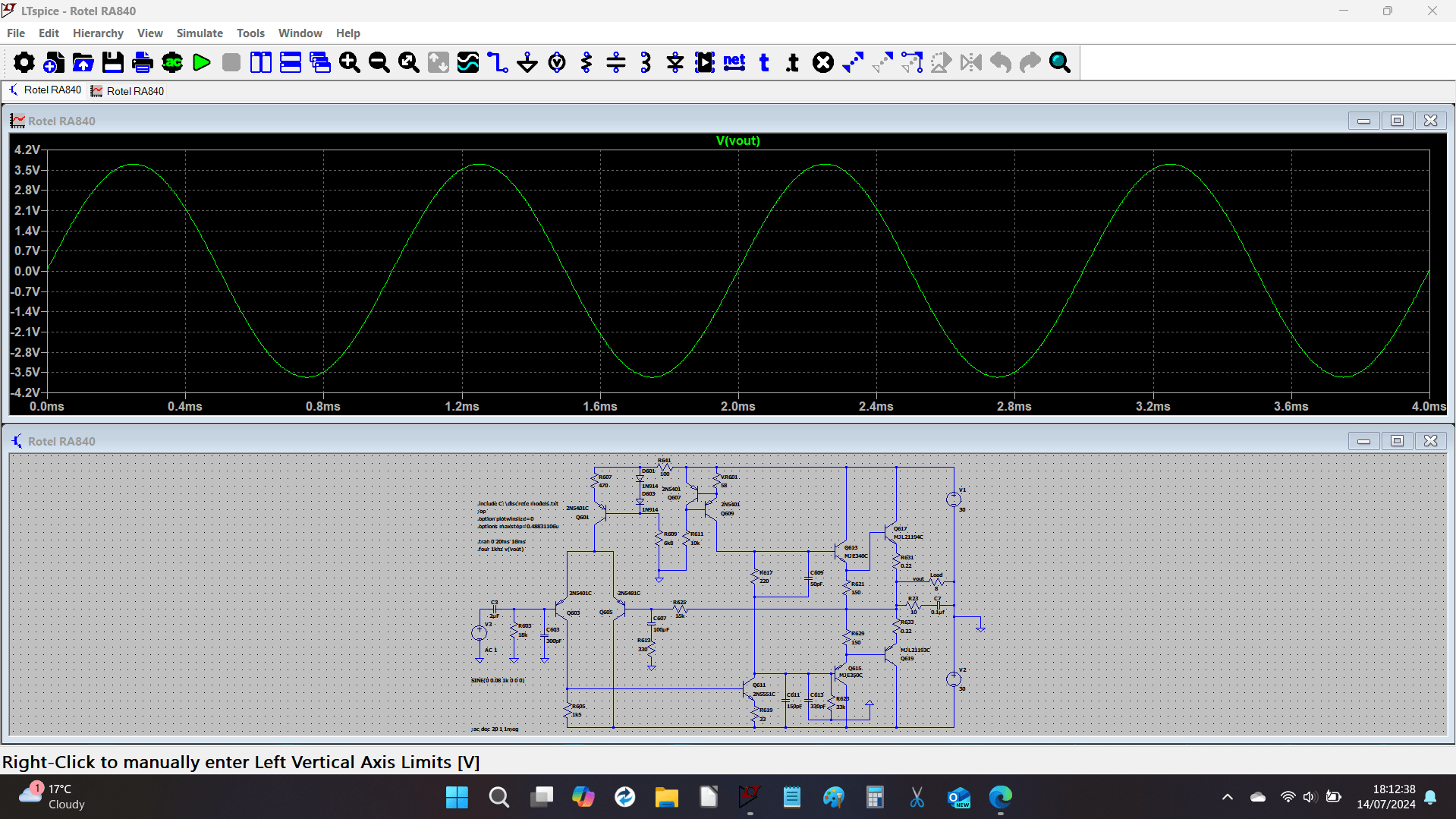This screenshot has width=1456, height=819.
Task: Open Configure Analysis (.ac) icon
Action: [172, 62]
